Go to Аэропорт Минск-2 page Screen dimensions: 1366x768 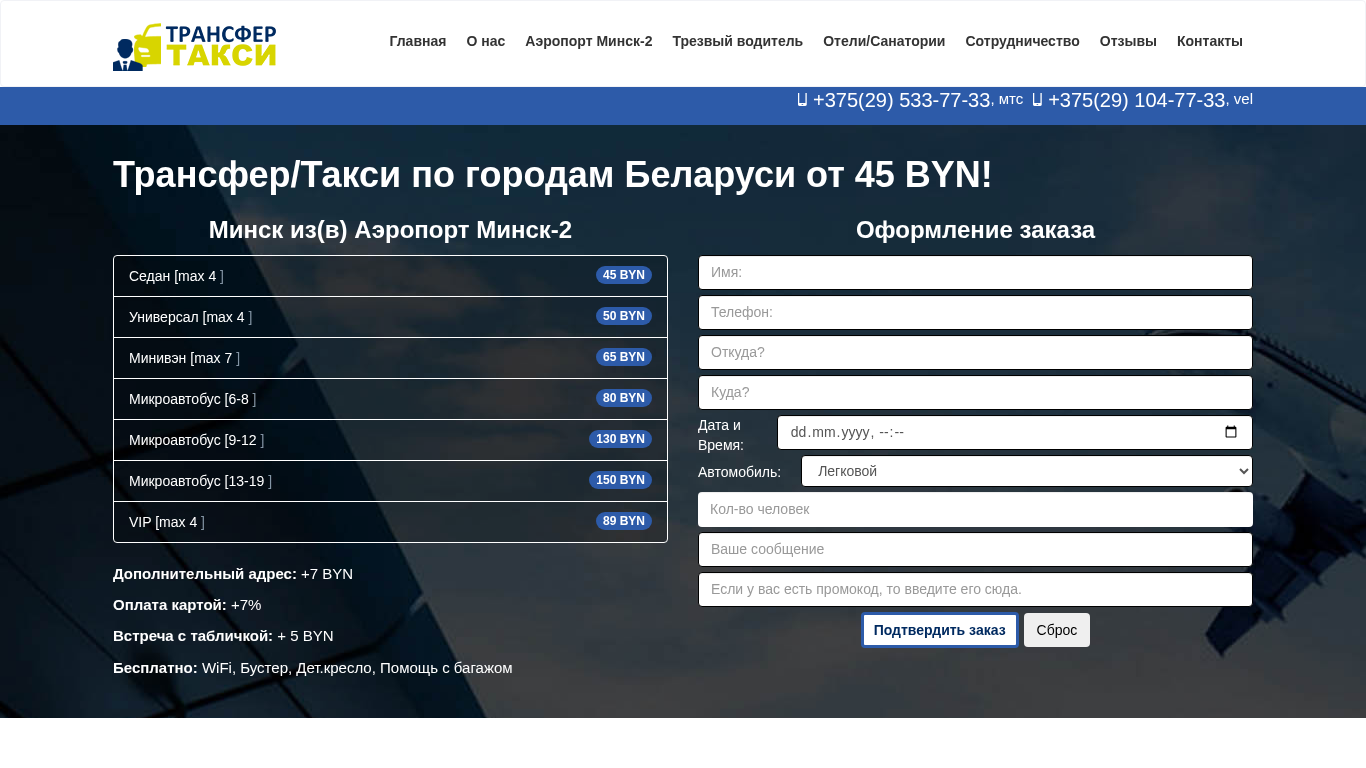coord(588,41)
